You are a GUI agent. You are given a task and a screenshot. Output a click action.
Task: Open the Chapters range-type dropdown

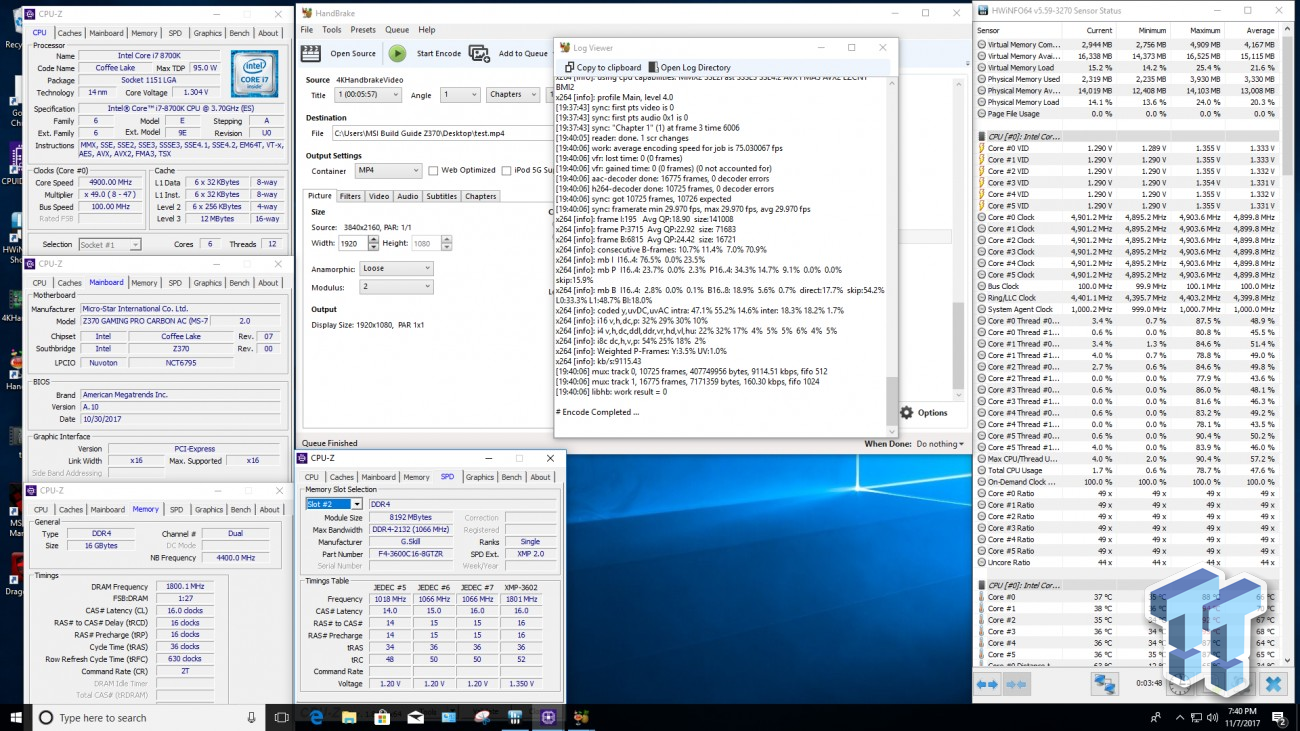point(513,95)
